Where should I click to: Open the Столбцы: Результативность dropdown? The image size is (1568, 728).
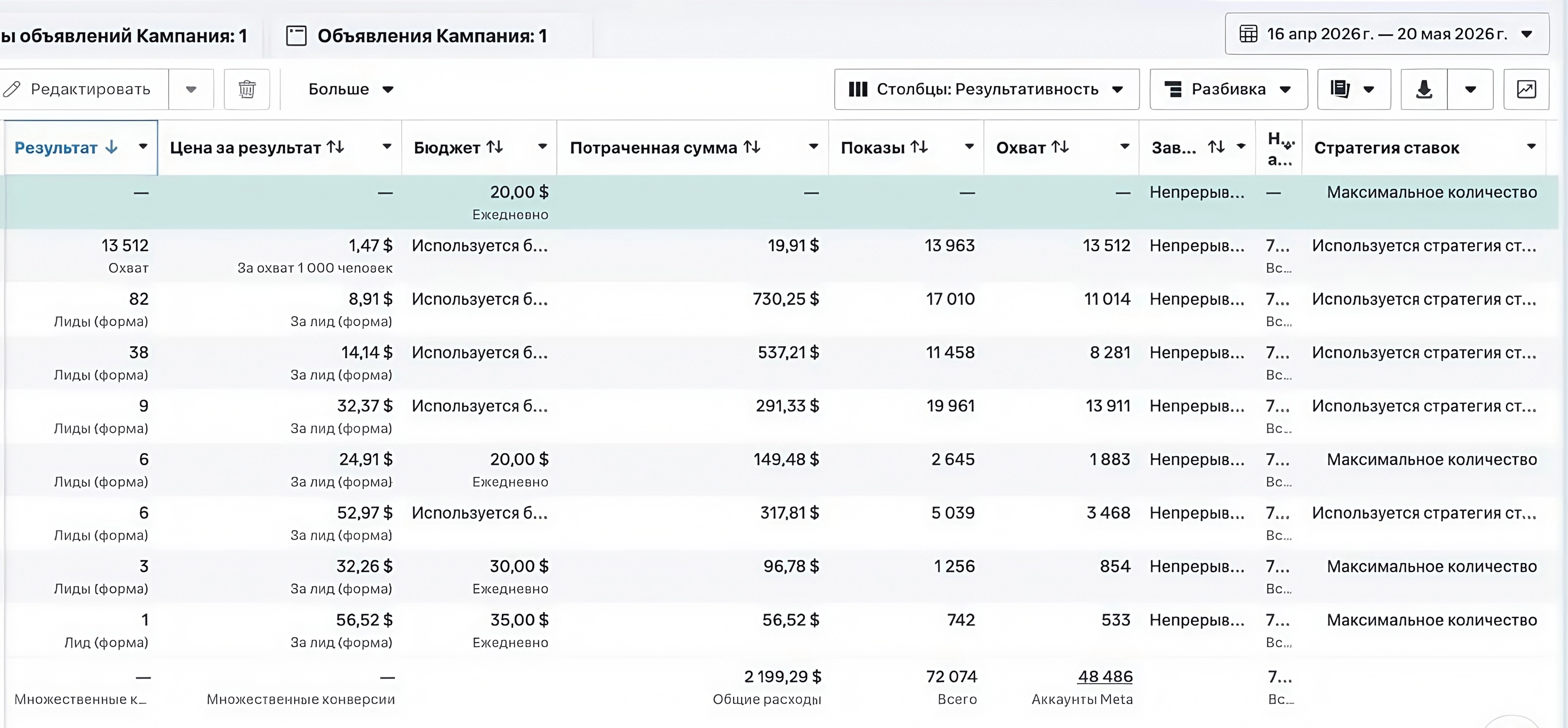[987, 89]
